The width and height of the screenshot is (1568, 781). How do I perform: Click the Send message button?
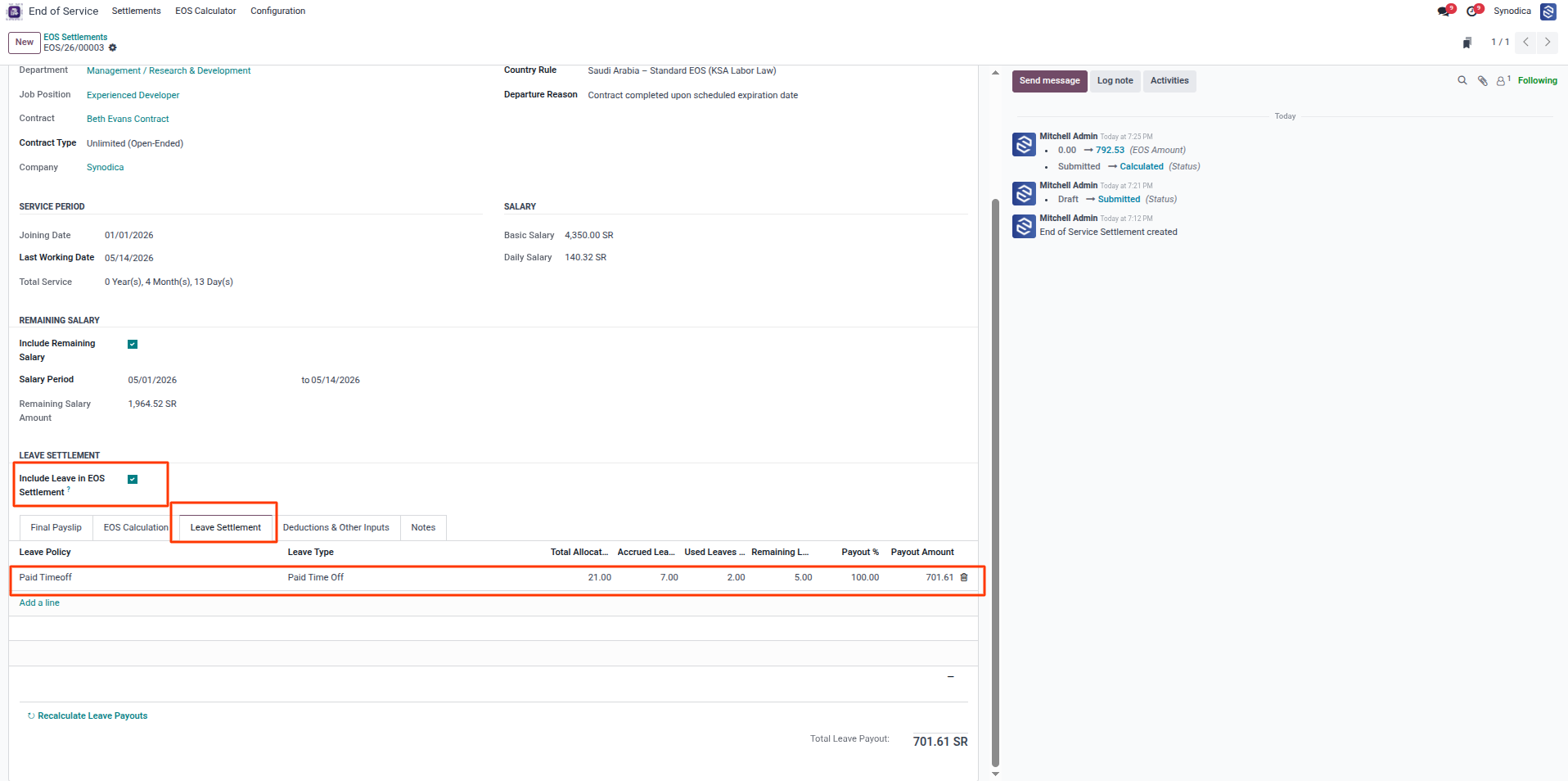tap(1049, 81)
